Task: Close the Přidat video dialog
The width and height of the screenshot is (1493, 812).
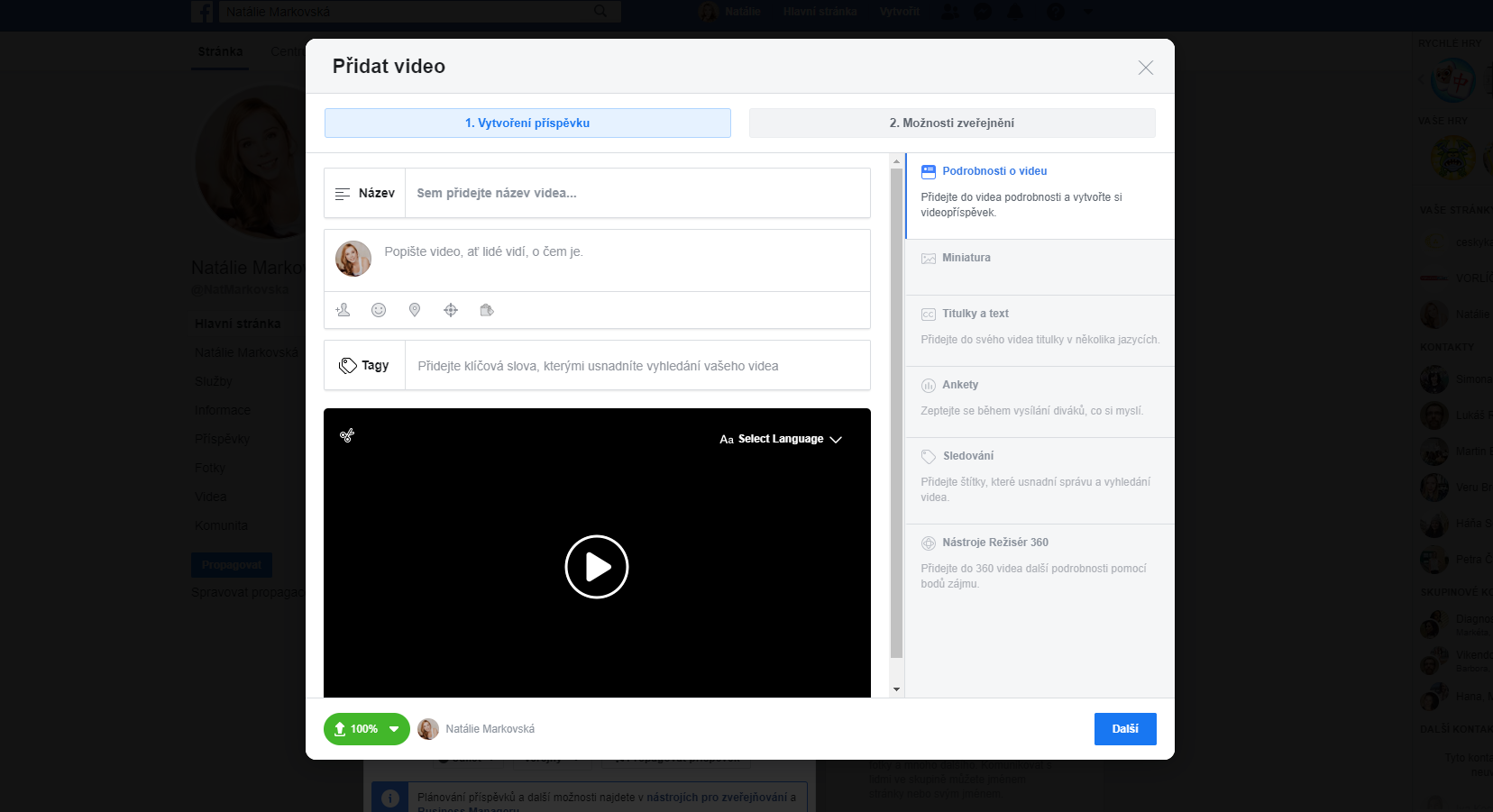Action: point(1145,68)
